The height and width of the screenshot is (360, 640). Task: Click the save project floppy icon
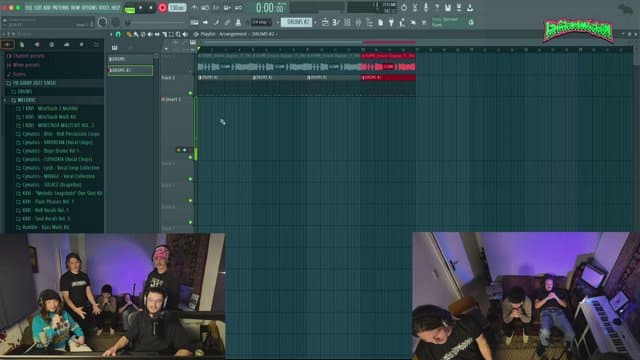click(x=448, y=8)
